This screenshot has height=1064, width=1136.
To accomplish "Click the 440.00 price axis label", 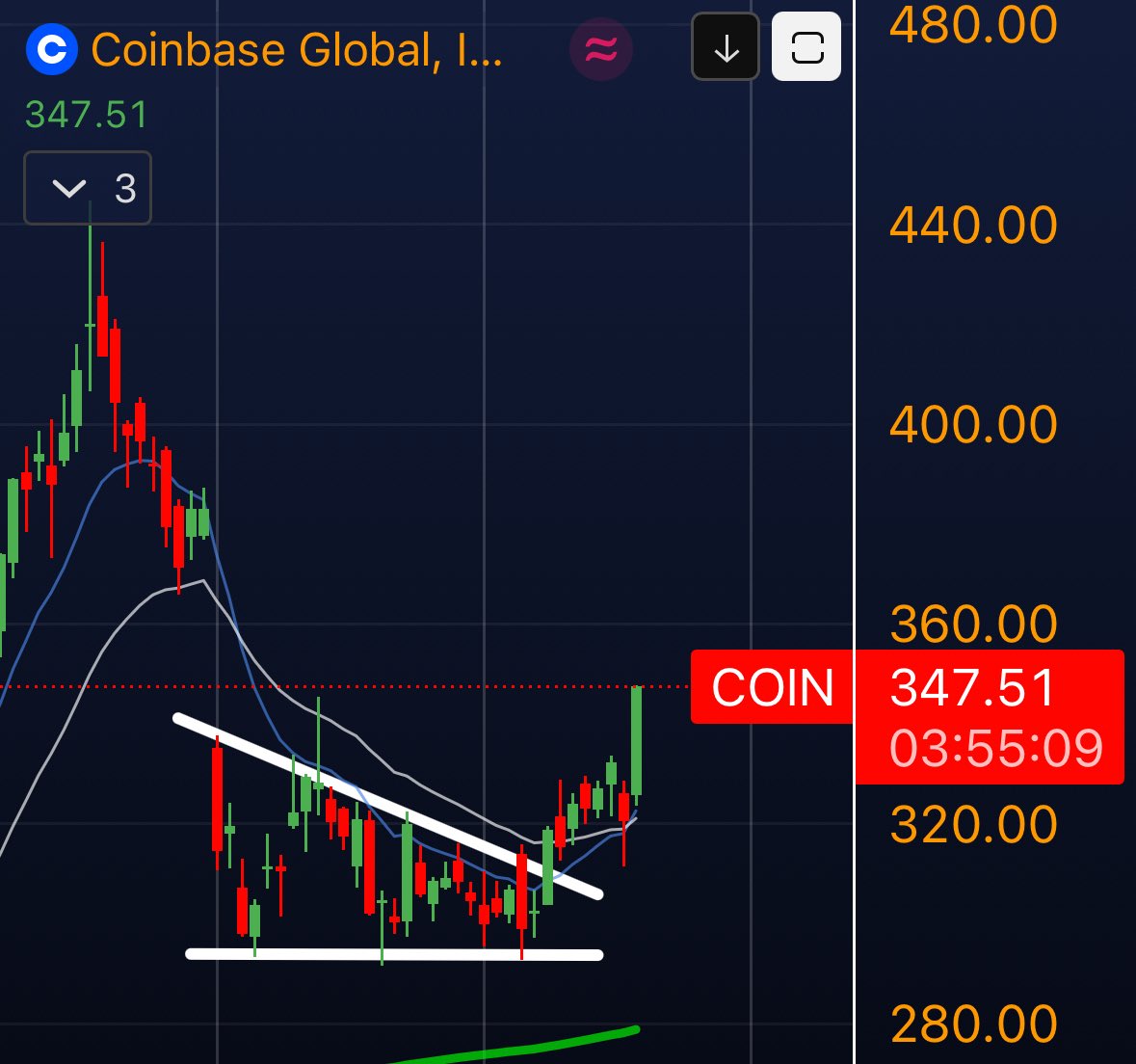I will point(973,224).
